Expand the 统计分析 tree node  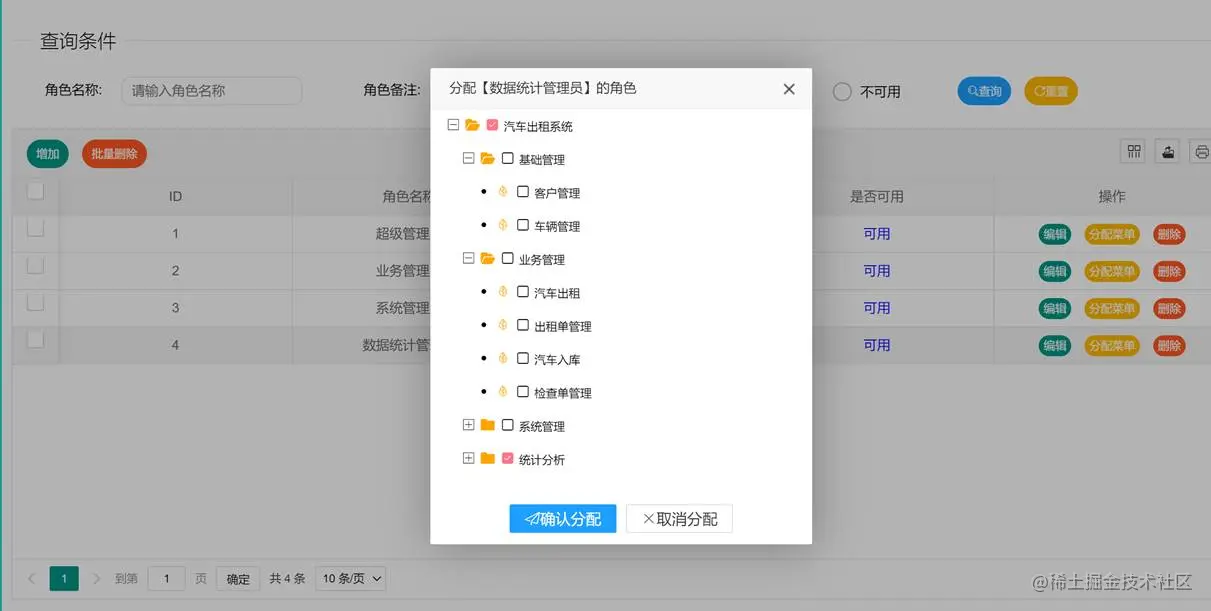click(468, 458)
